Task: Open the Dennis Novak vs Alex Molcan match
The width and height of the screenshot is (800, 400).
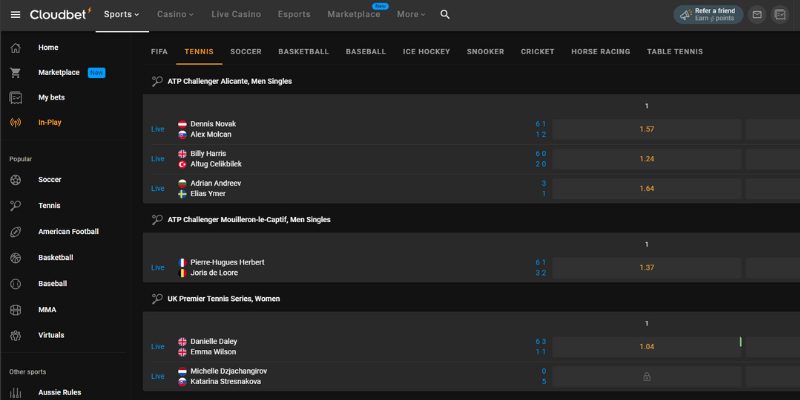Action: pos(213,129)
